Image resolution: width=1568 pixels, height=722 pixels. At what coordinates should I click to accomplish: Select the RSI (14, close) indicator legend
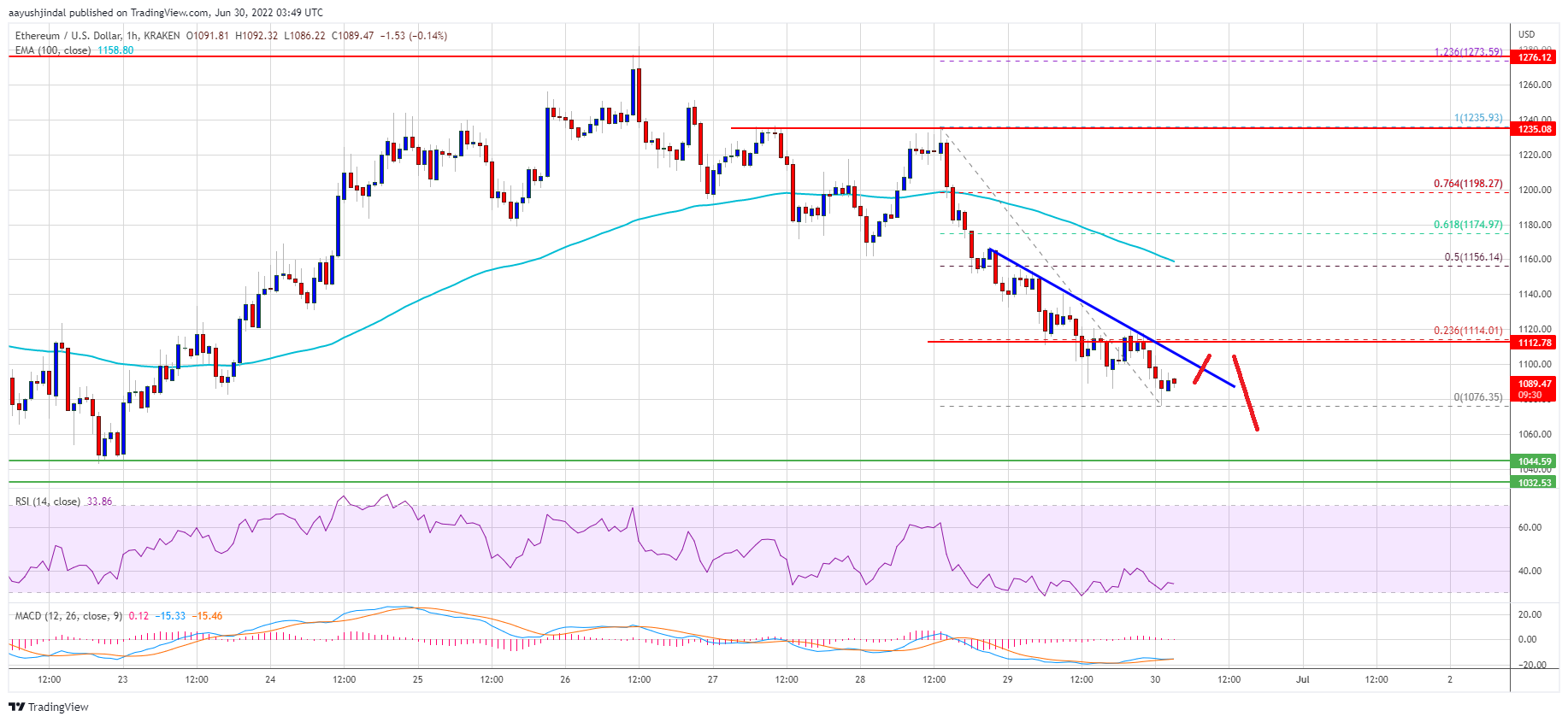click(x=48, y=502)
